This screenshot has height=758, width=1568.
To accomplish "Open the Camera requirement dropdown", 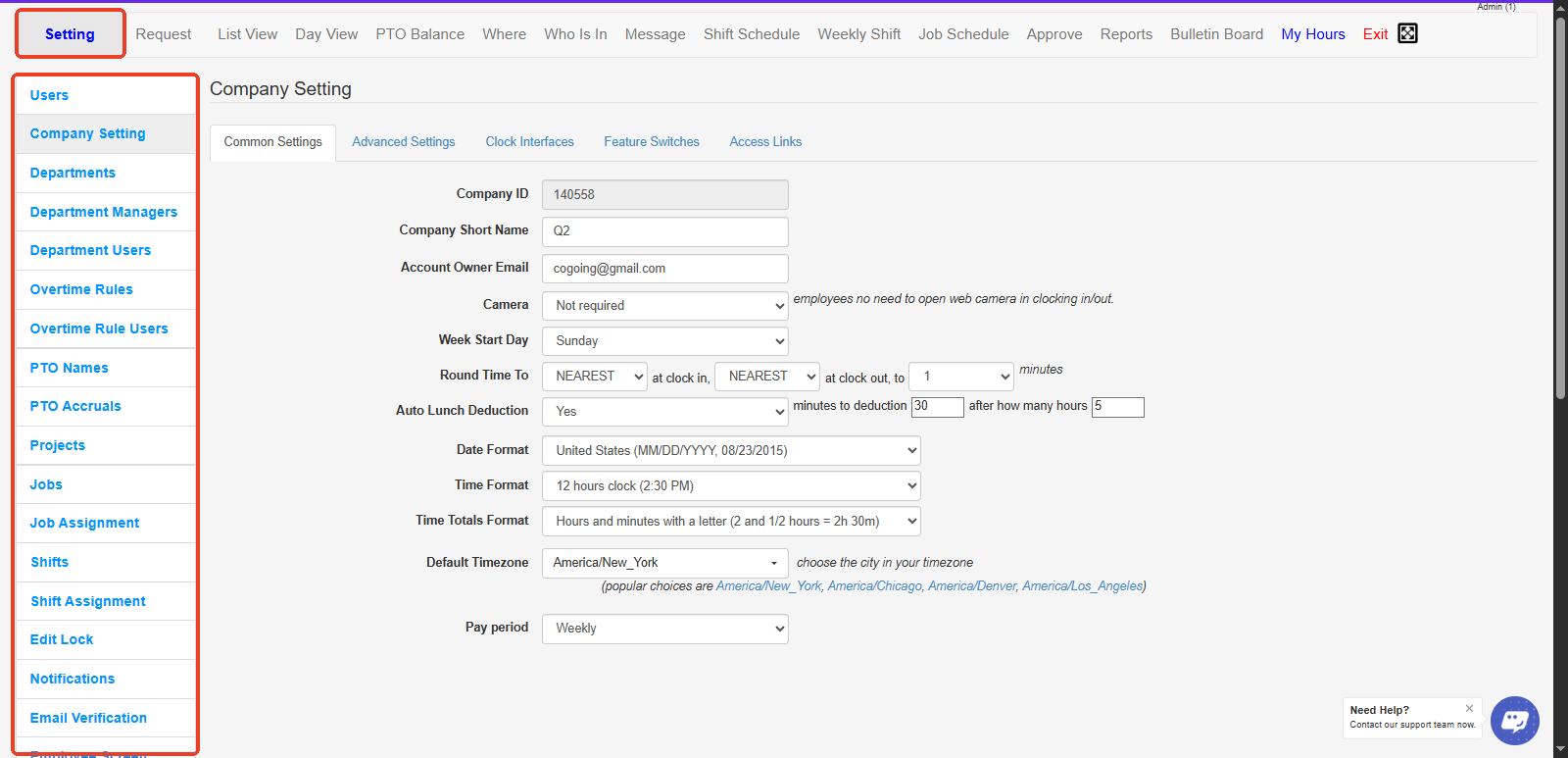I will [664, 306].
